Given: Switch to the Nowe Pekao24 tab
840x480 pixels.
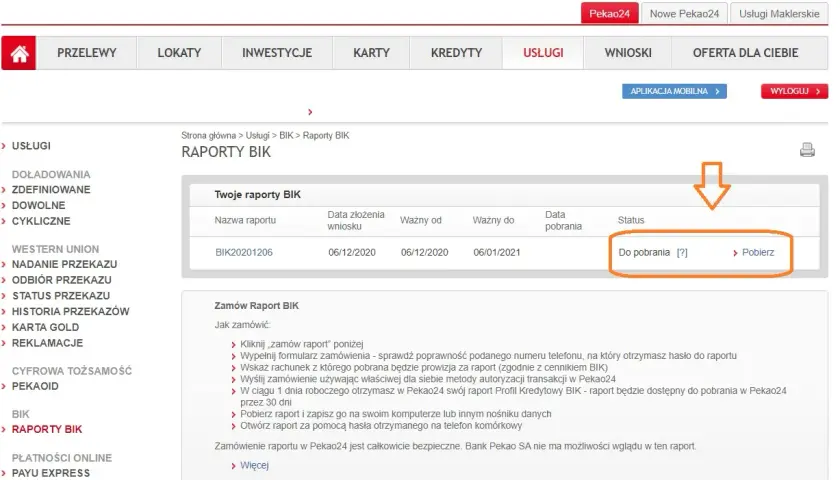Looking at the screenshot, I should pos(684,13).
